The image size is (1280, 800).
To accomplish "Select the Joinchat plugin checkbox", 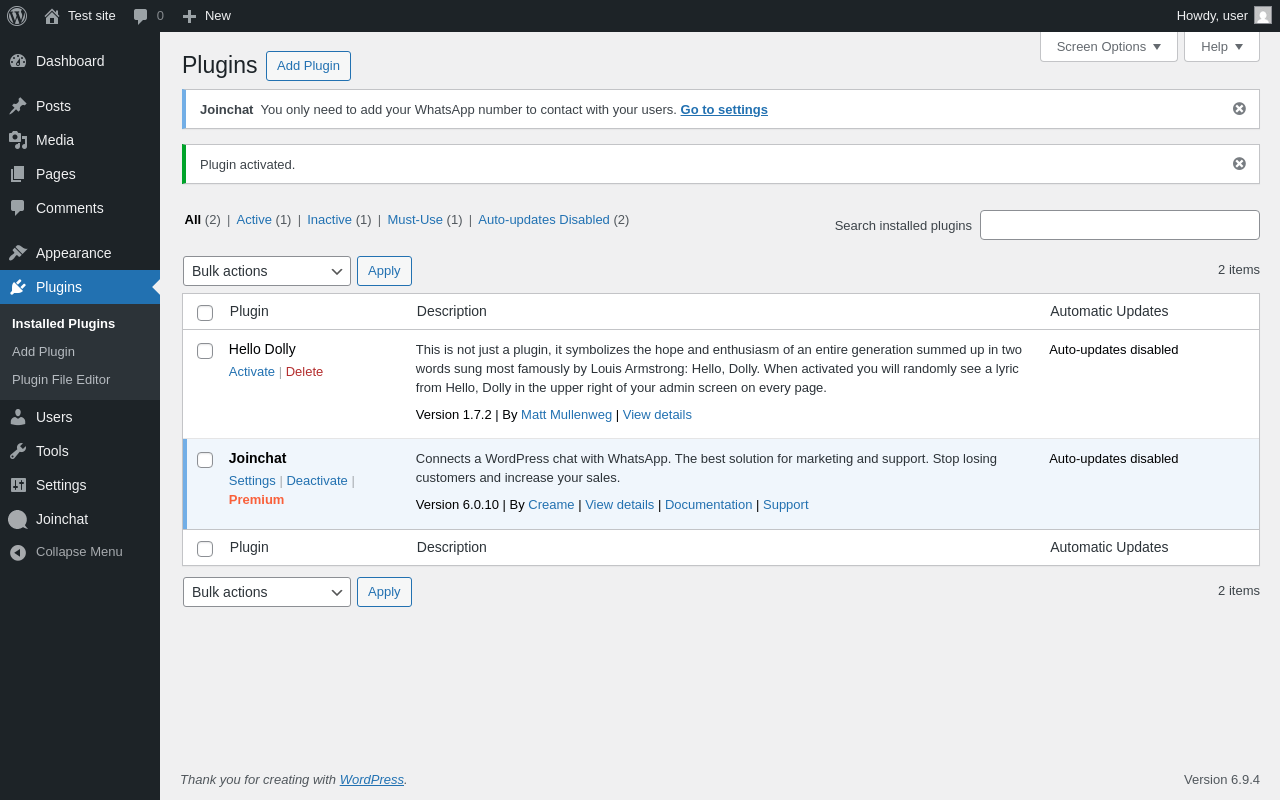I will point(205,460).
